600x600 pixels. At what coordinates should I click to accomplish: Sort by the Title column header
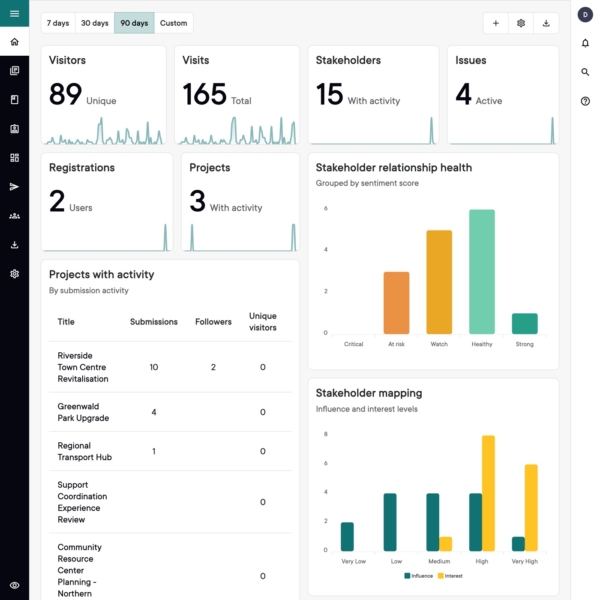click(x=66, y=322)
